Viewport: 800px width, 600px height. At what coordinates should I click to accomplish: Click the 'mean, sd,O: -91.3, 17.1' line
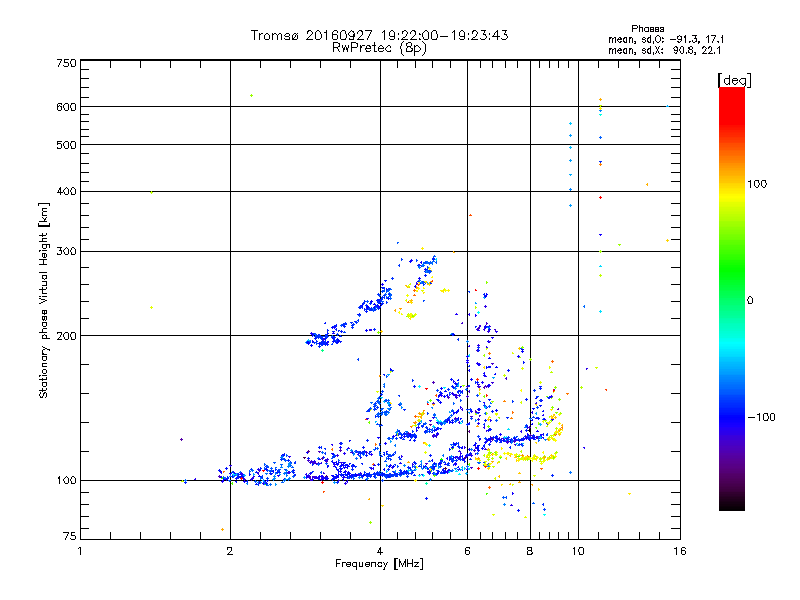coord(666,39)
